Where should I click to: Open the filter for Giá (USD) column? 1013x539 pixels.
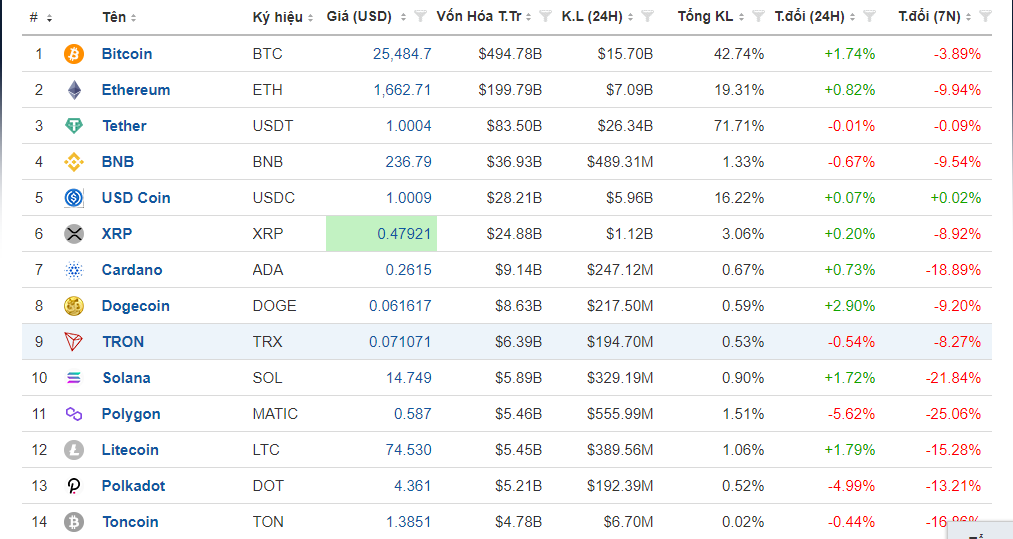(420, 17)
